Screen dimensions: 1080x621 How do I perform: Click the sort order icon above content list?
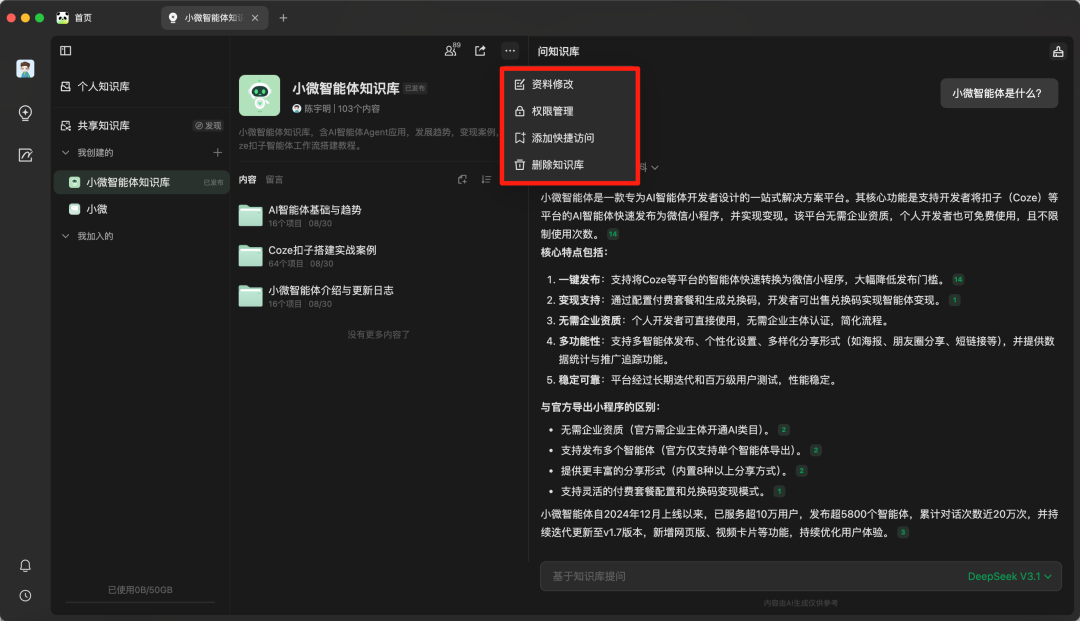[486, 180]
